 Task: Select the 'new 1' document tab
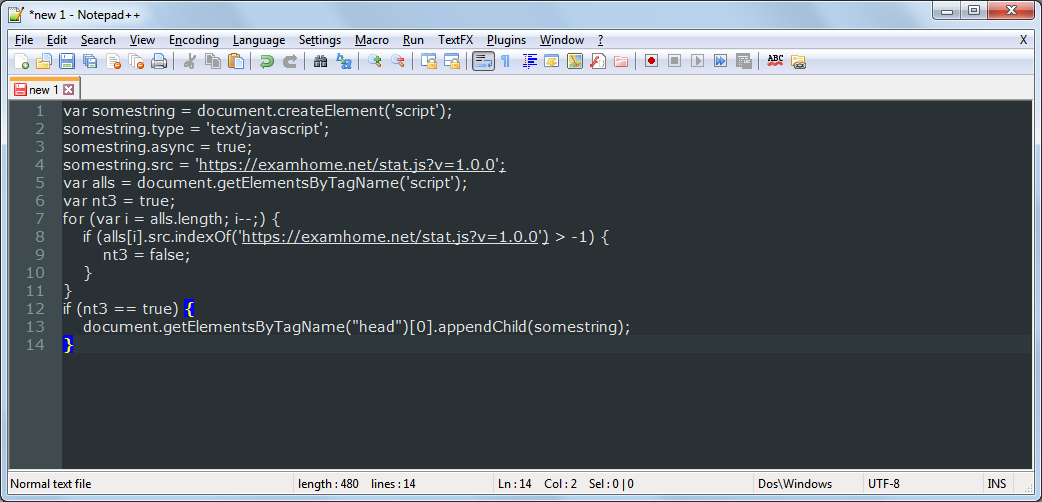pyautogui.click(x=44, y=90)
